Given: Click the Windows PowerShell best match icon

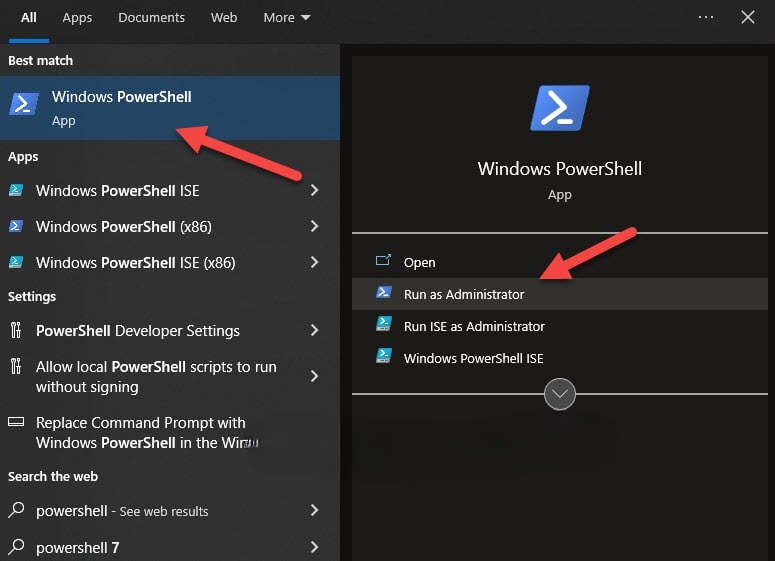Looking at the screenshot, I should 23,104.
